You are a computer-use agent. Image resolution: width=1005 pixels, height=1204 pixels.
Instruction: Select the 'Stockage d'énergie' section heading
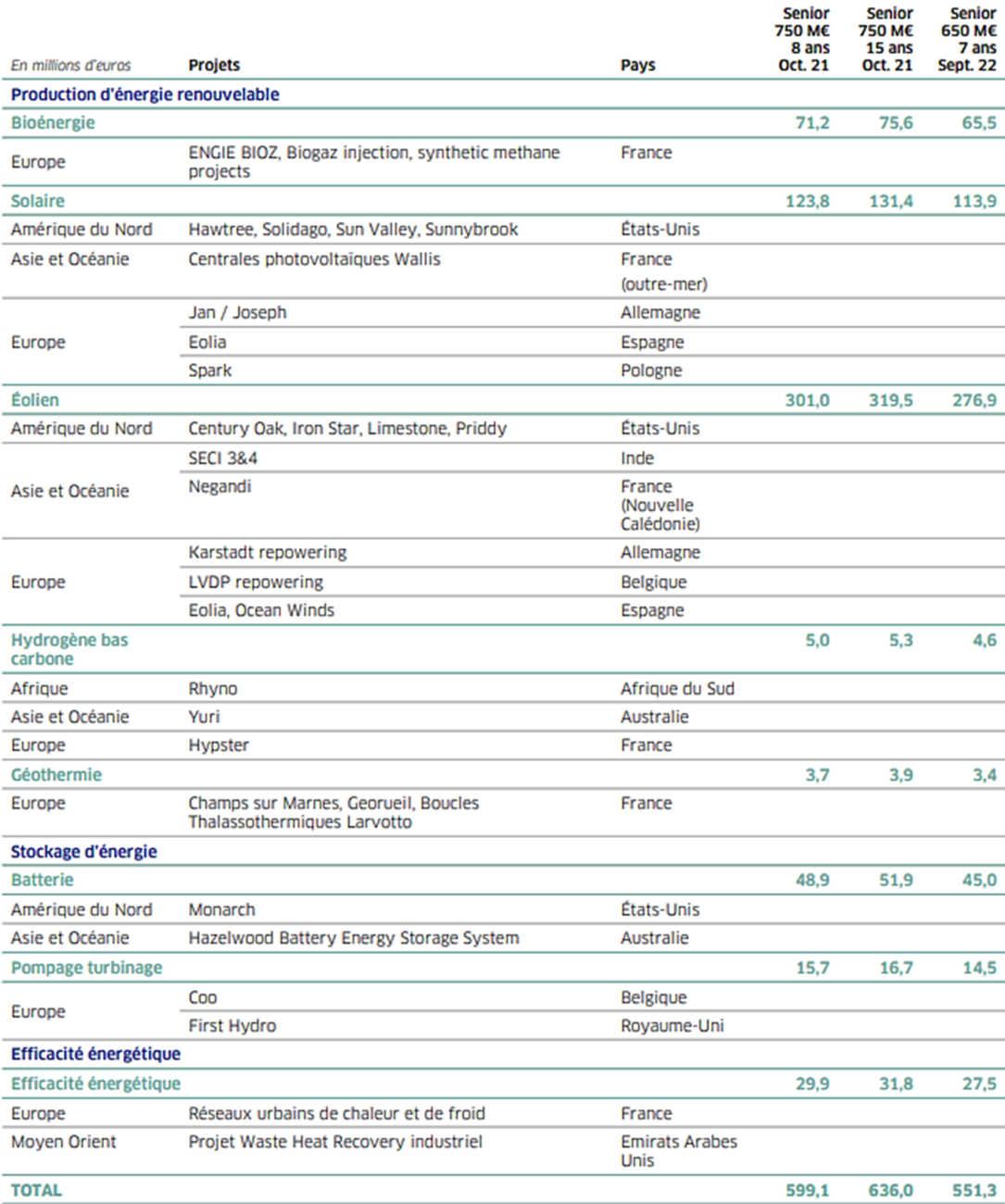83,852
